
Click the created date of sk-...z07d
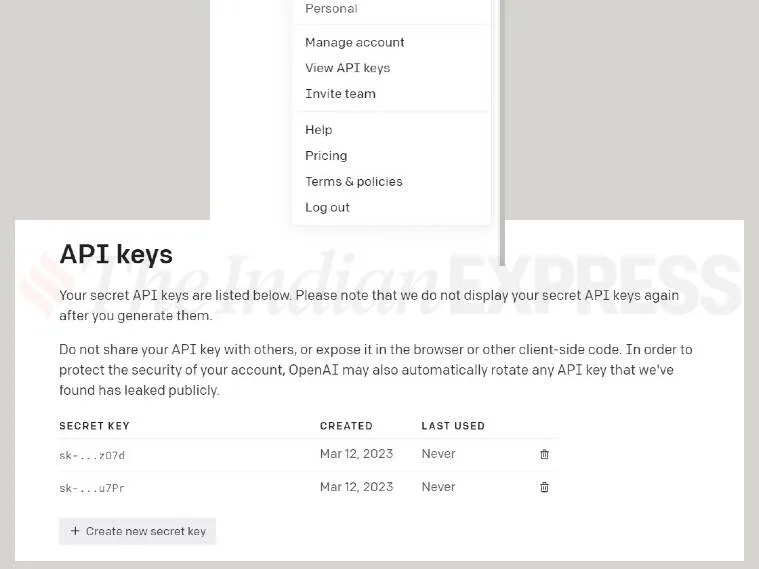pyautogui.click(x=356, y=454)
